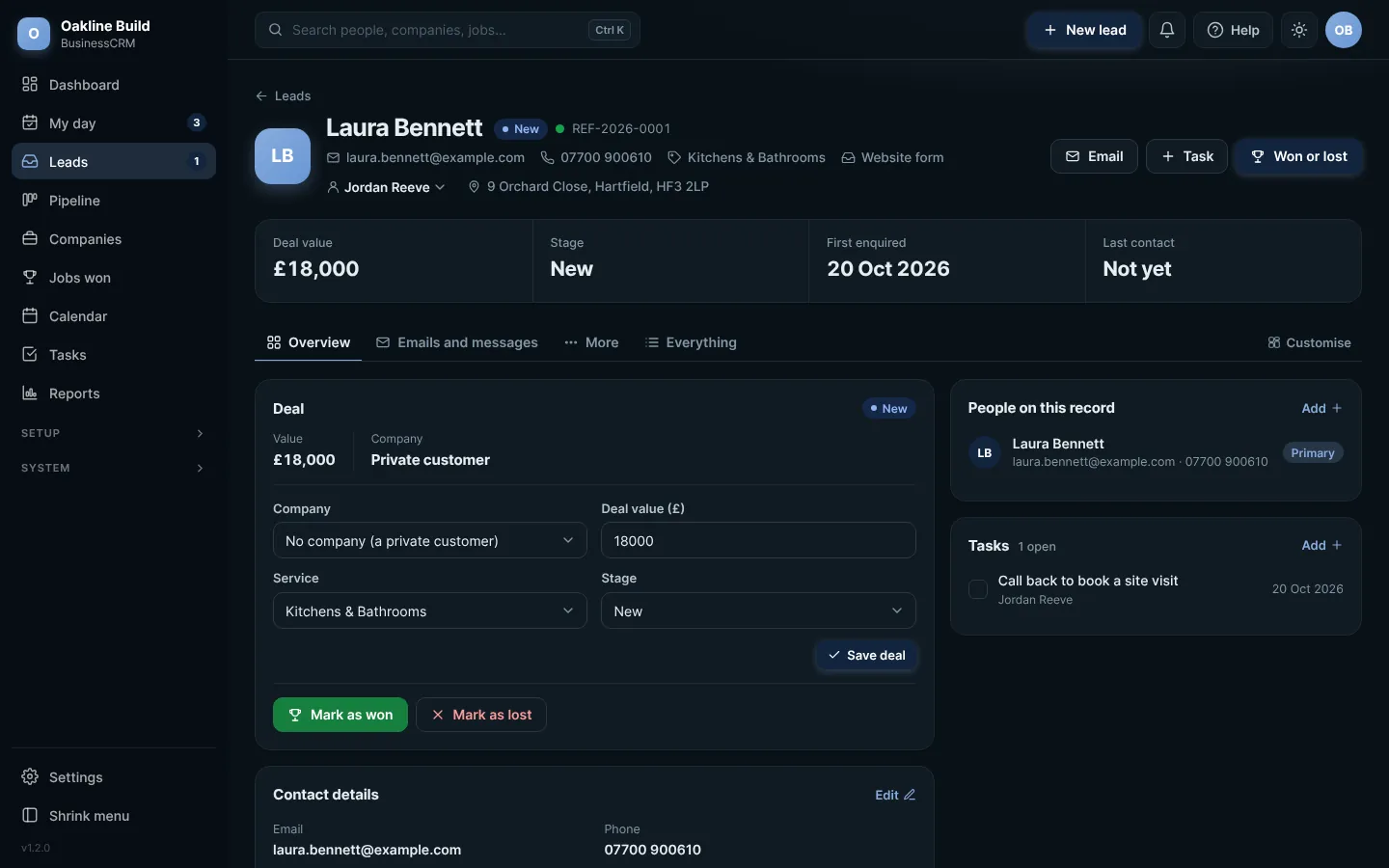Screen dimensions: 1389x868
Task: Go to Dashboard in the sidebar
Action: [114, 85]
